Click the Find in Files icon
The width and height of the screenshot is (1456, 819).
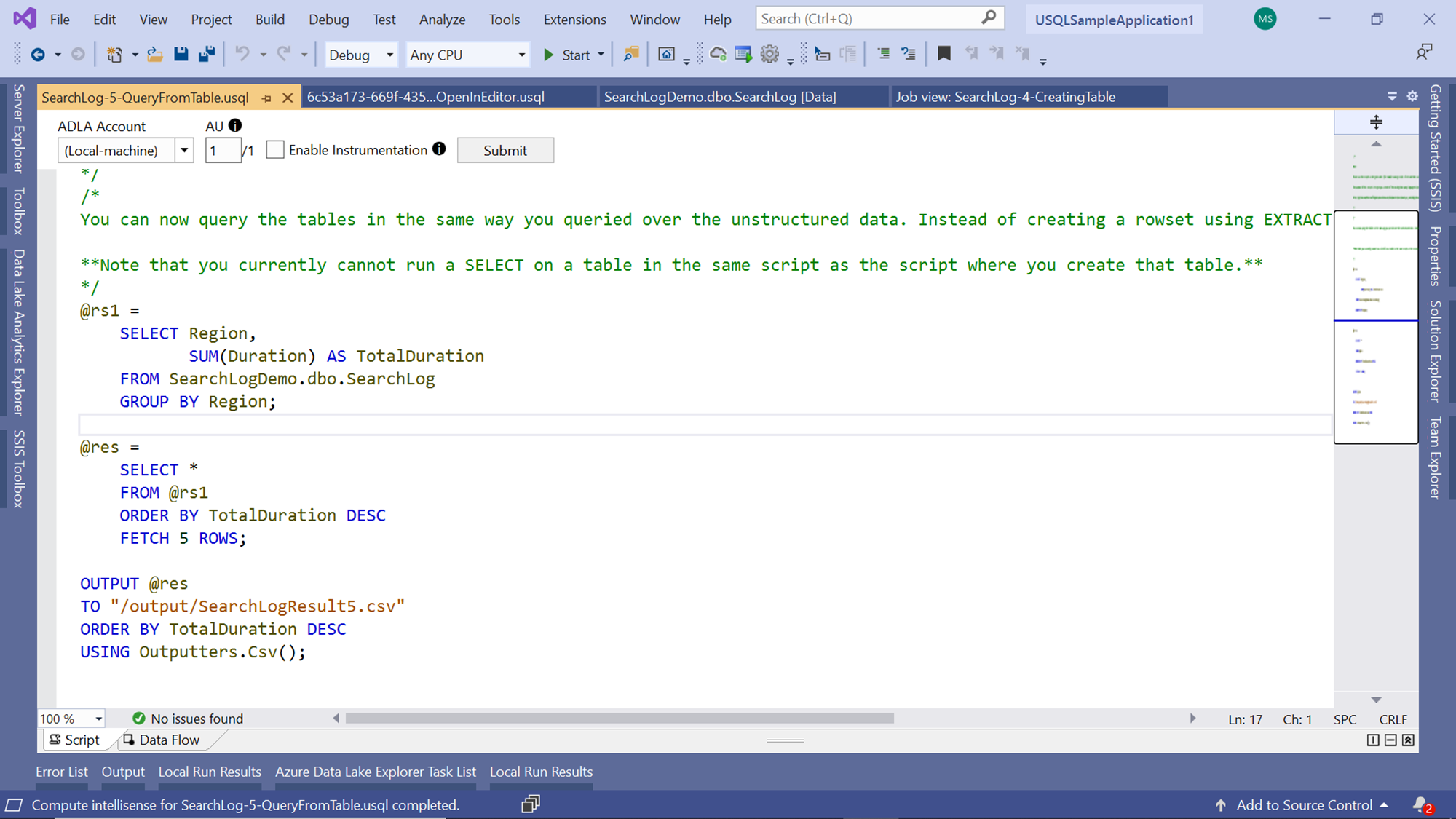click(630, 55)
